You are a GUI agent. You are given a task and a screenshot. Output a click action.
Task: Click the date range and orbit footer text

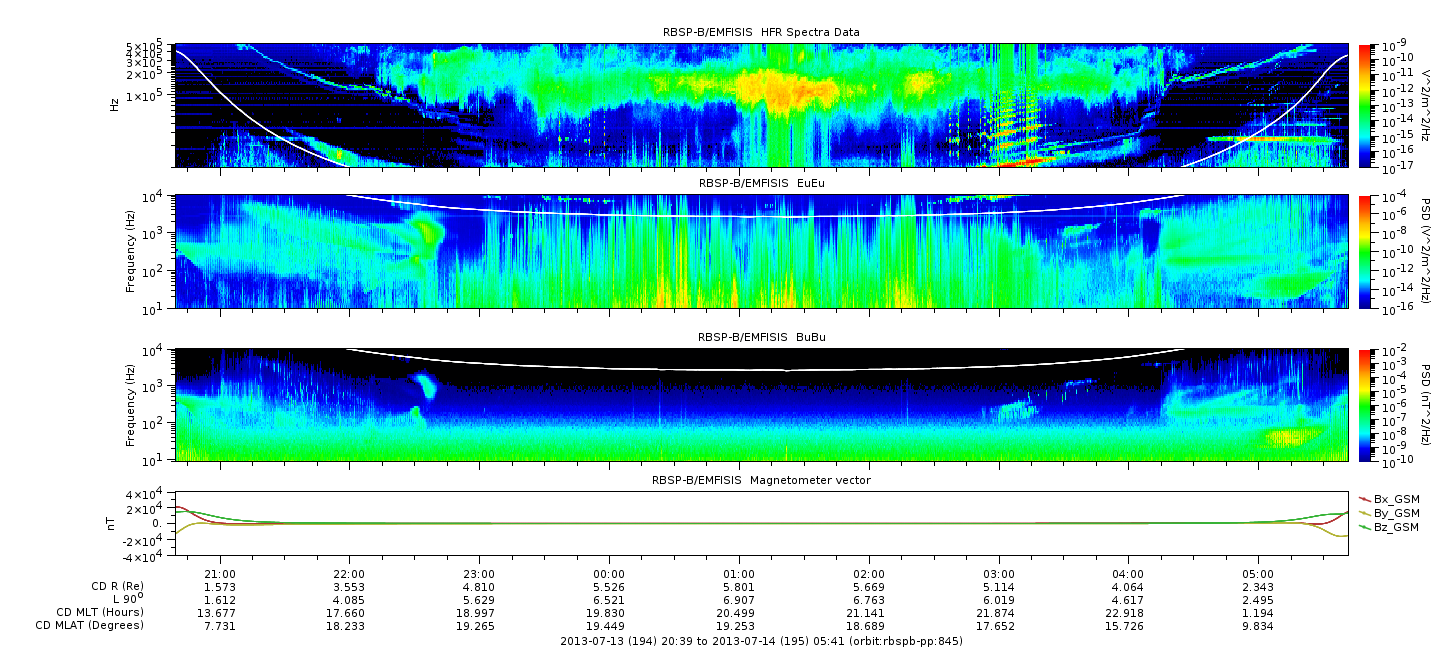760,641
